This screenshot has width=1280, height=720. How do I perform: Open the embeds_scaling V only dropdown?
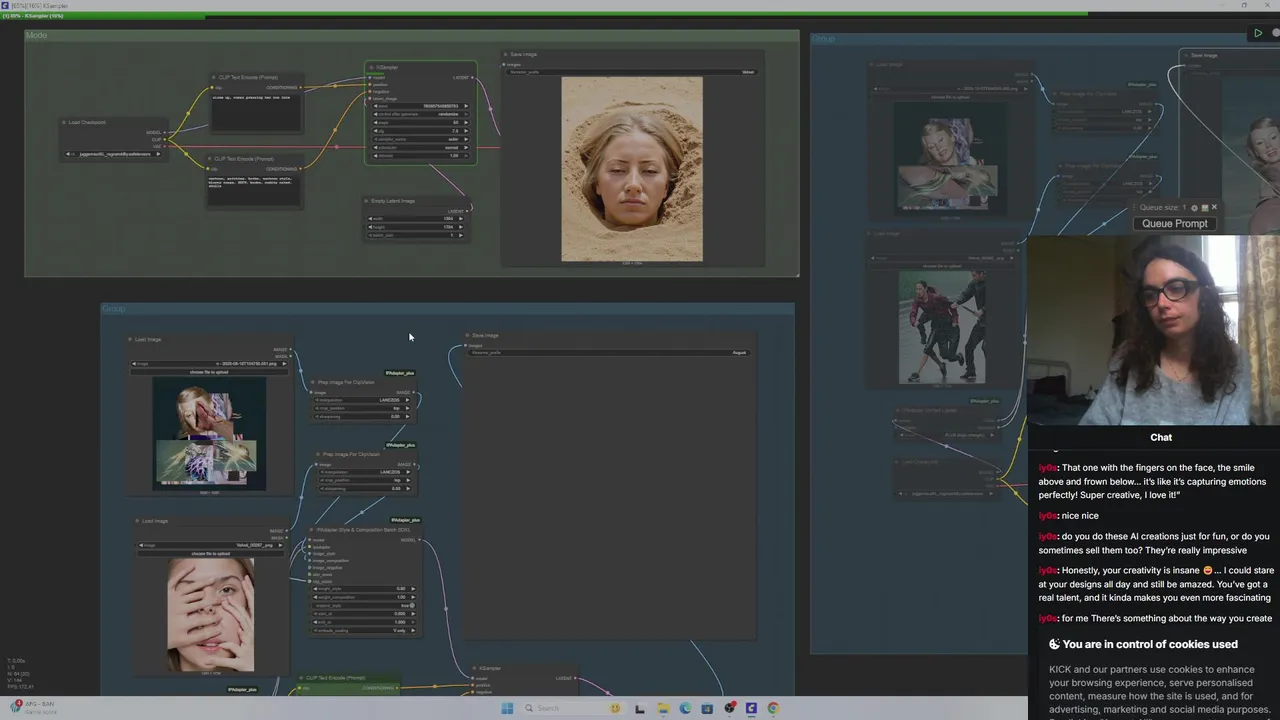tap(364, 630)
